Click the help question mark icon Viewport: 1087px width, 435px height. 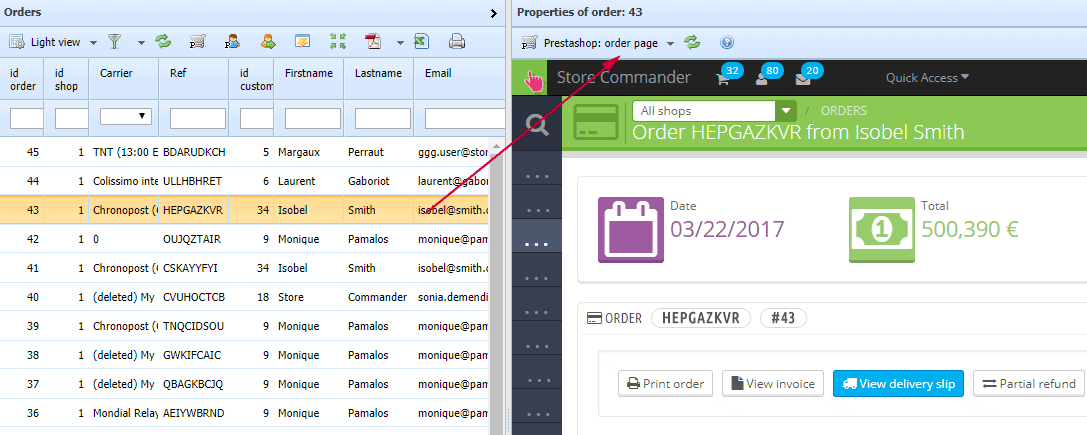(727, 43)
